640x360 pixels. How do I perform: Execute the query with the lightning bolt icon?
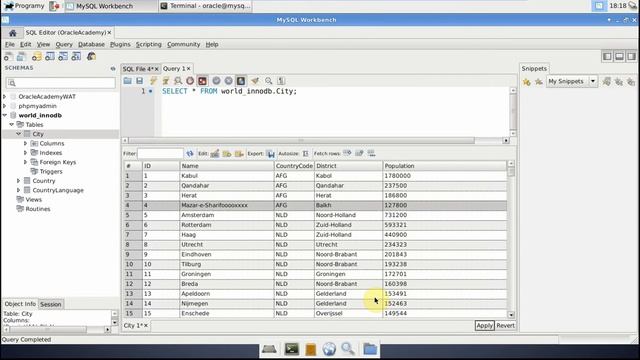click(153, 81)
